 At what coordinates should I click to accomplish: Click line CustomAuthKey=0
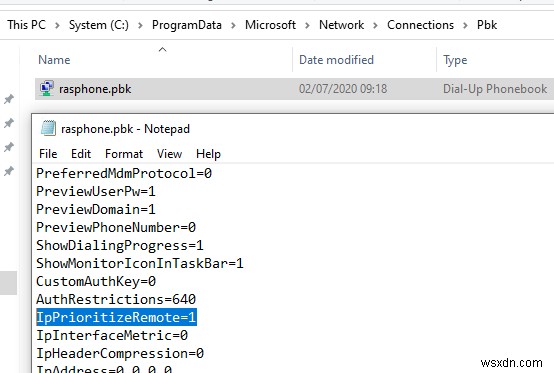pyautogui.click(x=96, y=282)
